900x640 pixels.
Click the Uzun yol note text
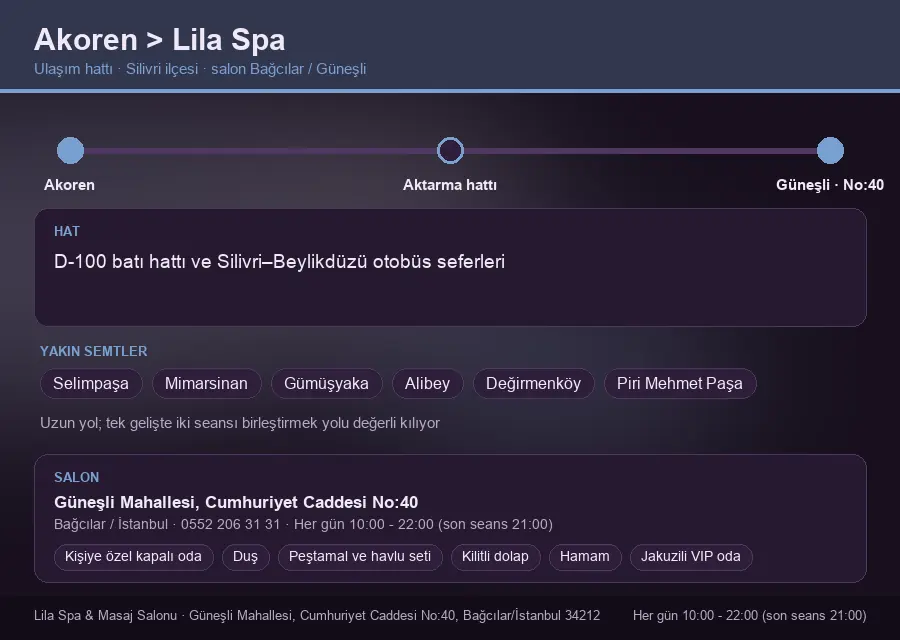coord(240,423)
